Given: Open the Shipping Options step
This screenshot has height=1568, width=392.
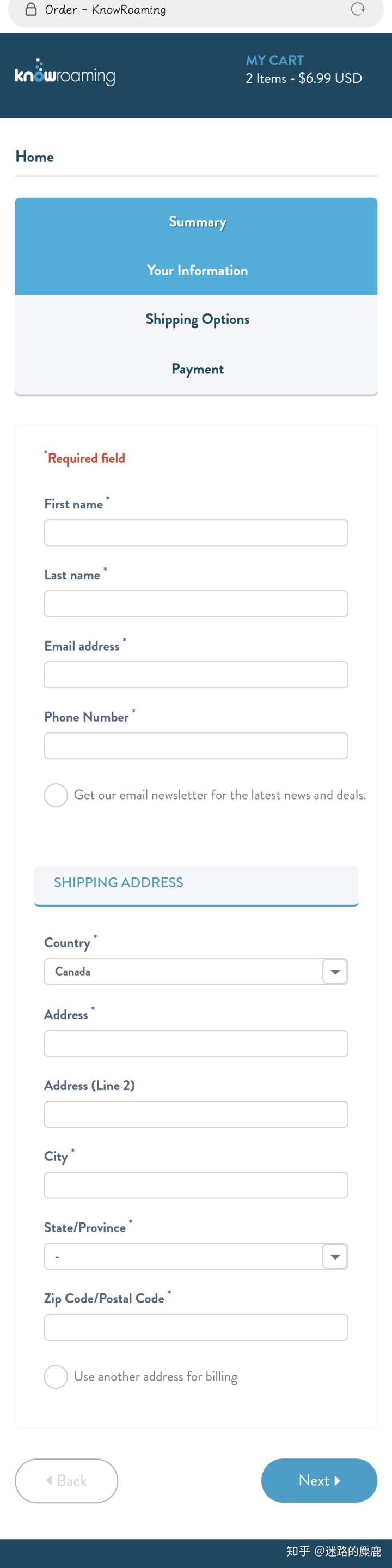Looking at the screenshot, I should [197, 319].
